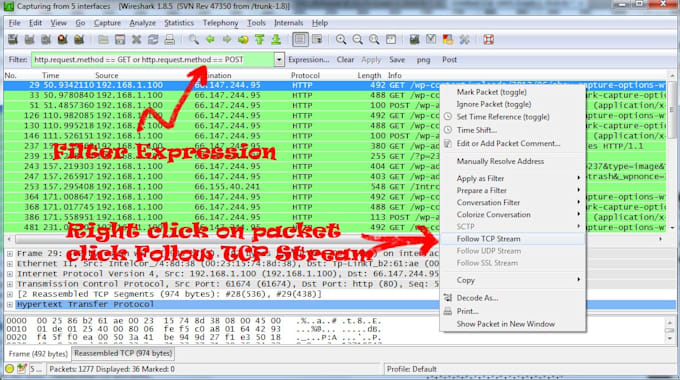The height and width of the screenshot is (380, 680).
Task: Save this capture file icon
Action: pyautogui.click(x=120, y=39)
